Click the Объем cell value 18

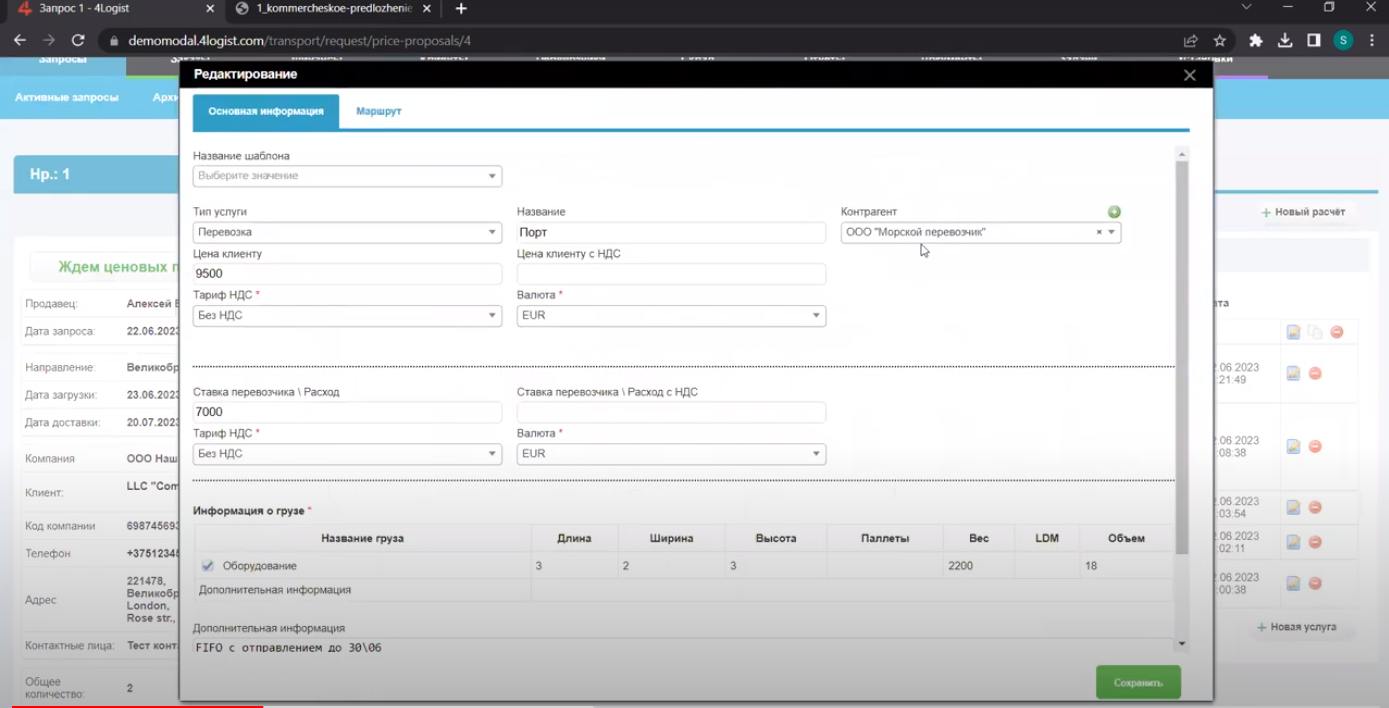tap(1126, 566)
